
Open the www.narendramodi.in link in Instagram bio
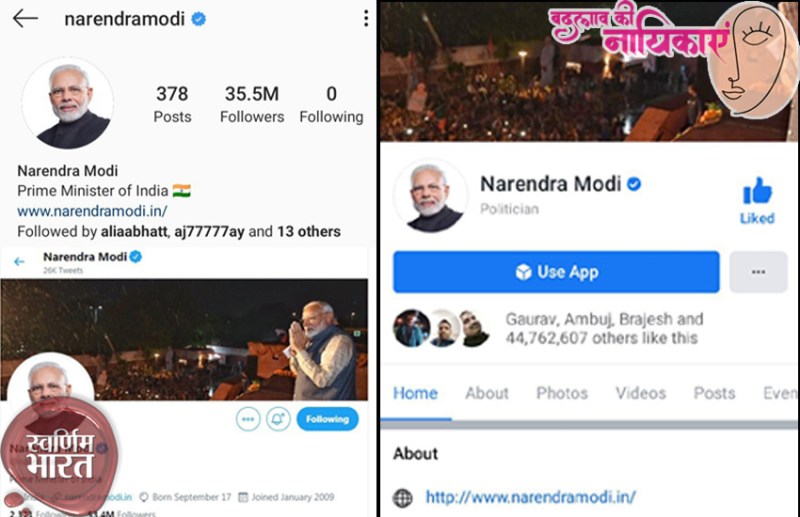92,211
